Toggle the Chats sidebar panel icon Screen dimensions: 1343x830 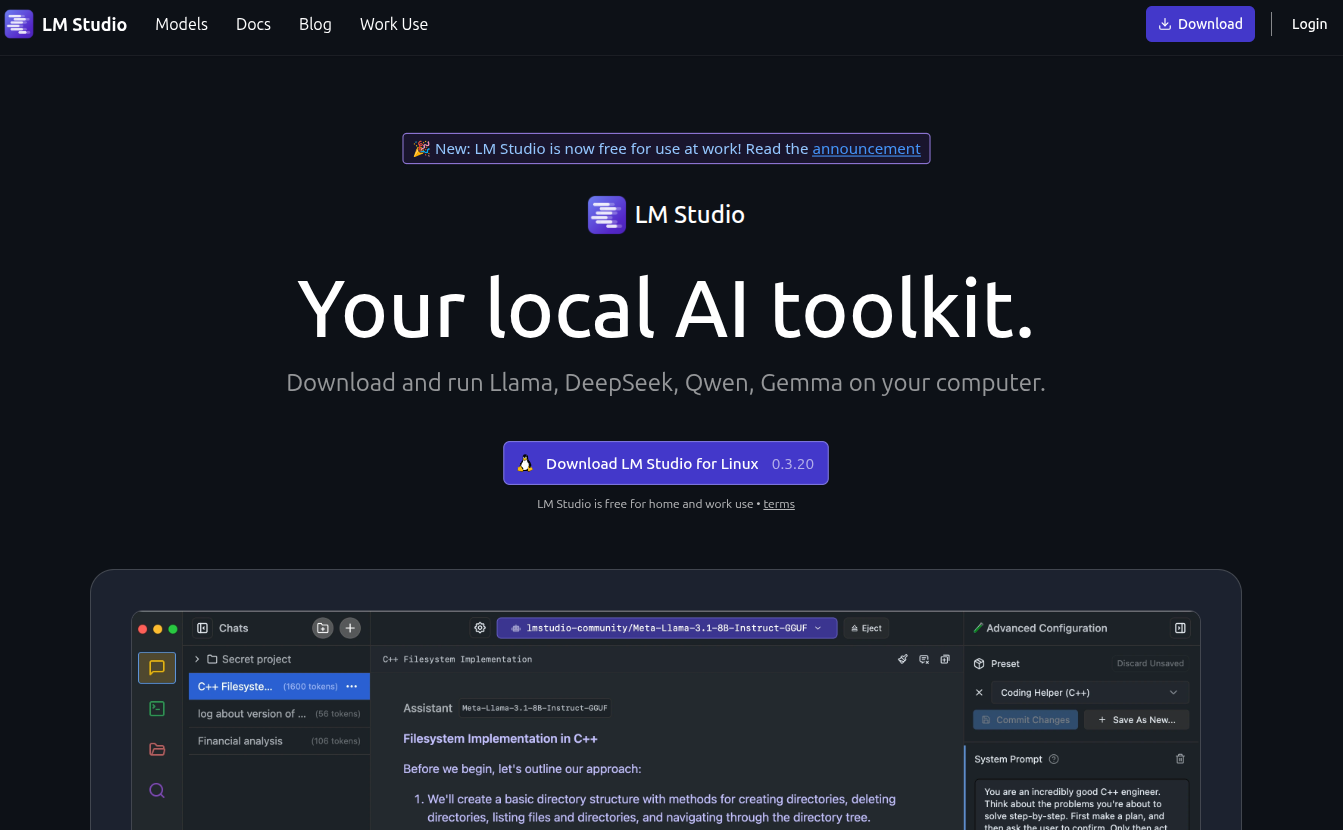tap(203, 628)
